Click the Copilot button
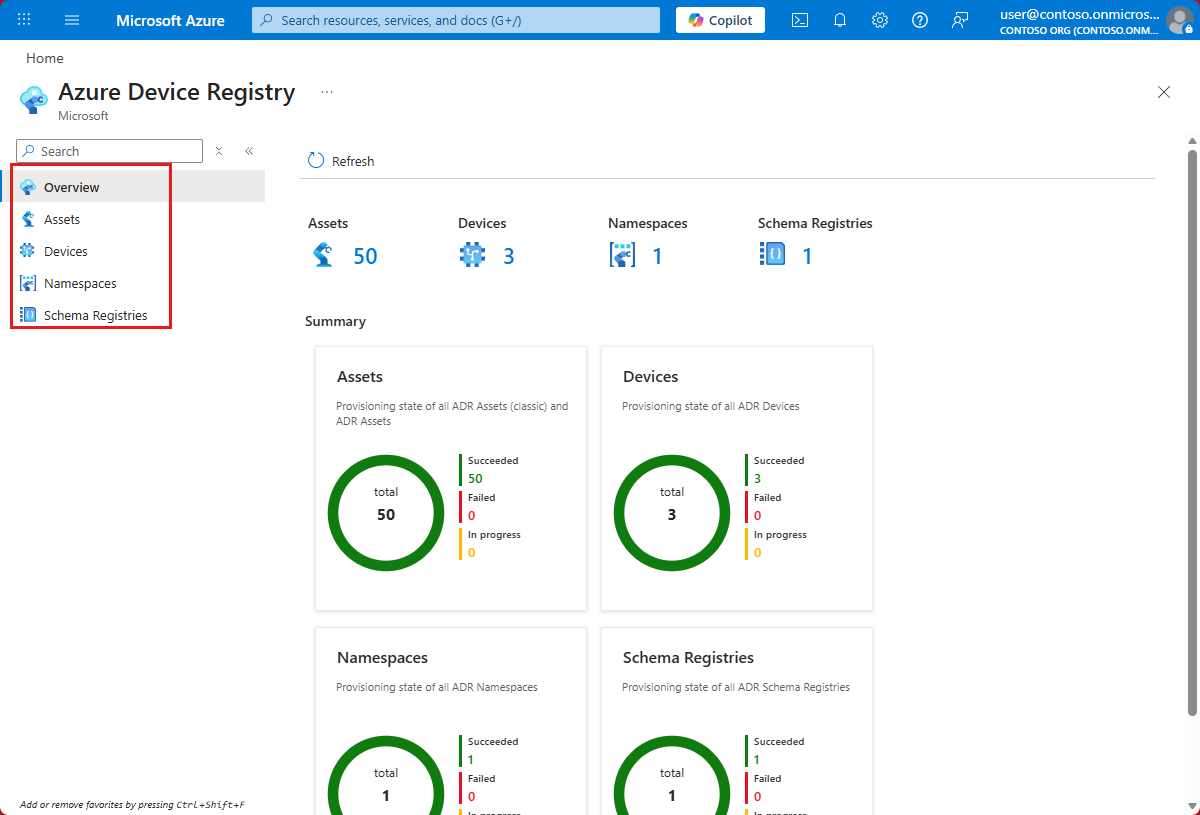 720,20
